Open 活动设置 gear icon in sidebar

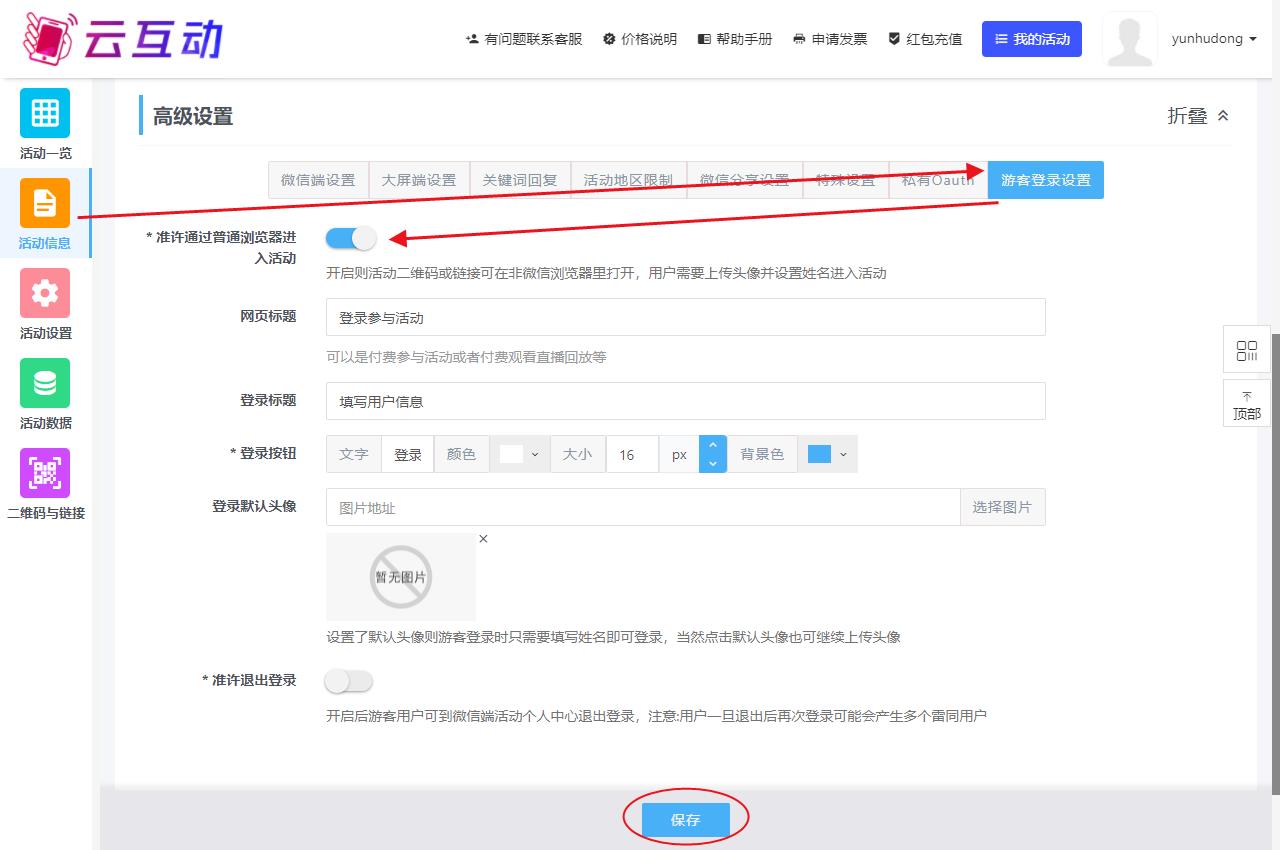[45, 293]
